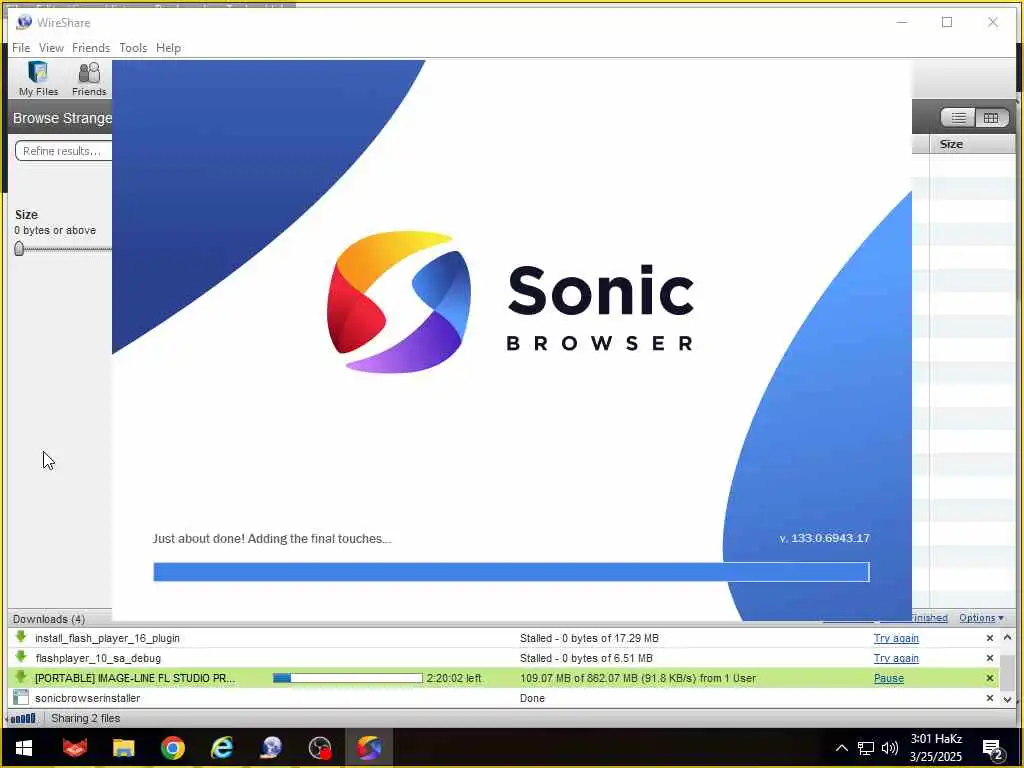Open My Files in WireShare toolbar

click(x=39, y=78)
